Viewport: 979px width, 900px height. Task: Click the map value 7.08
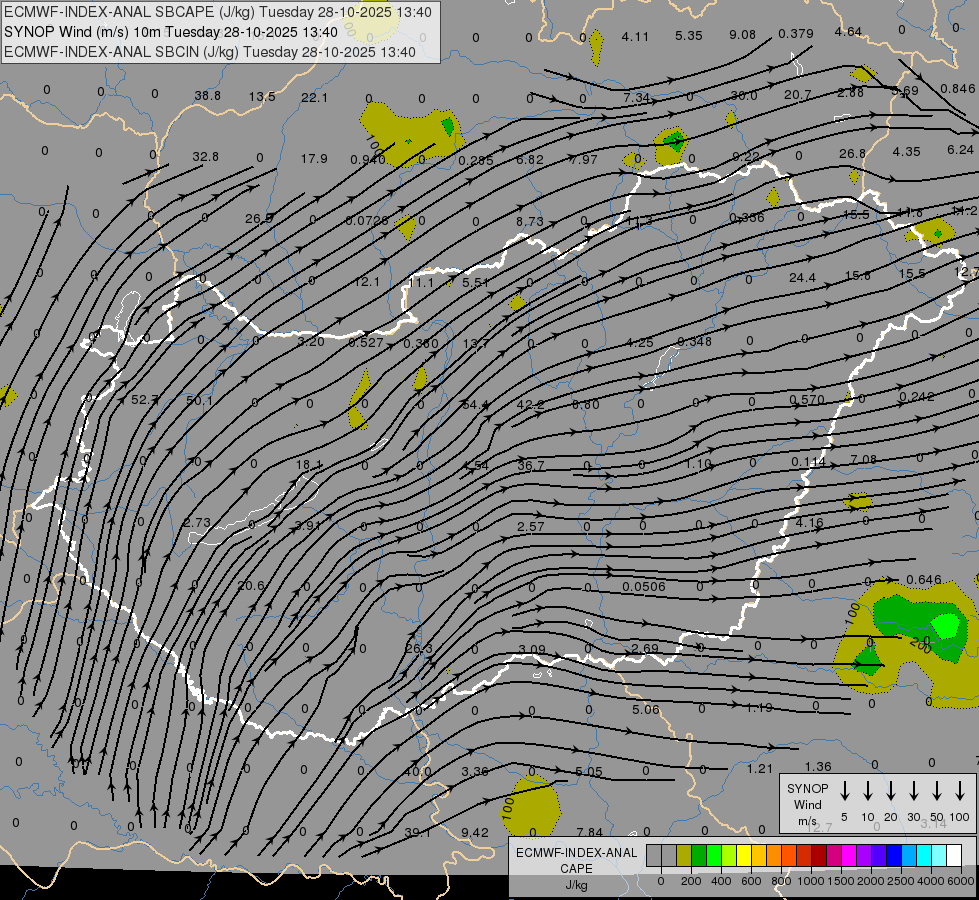[863, 459]
